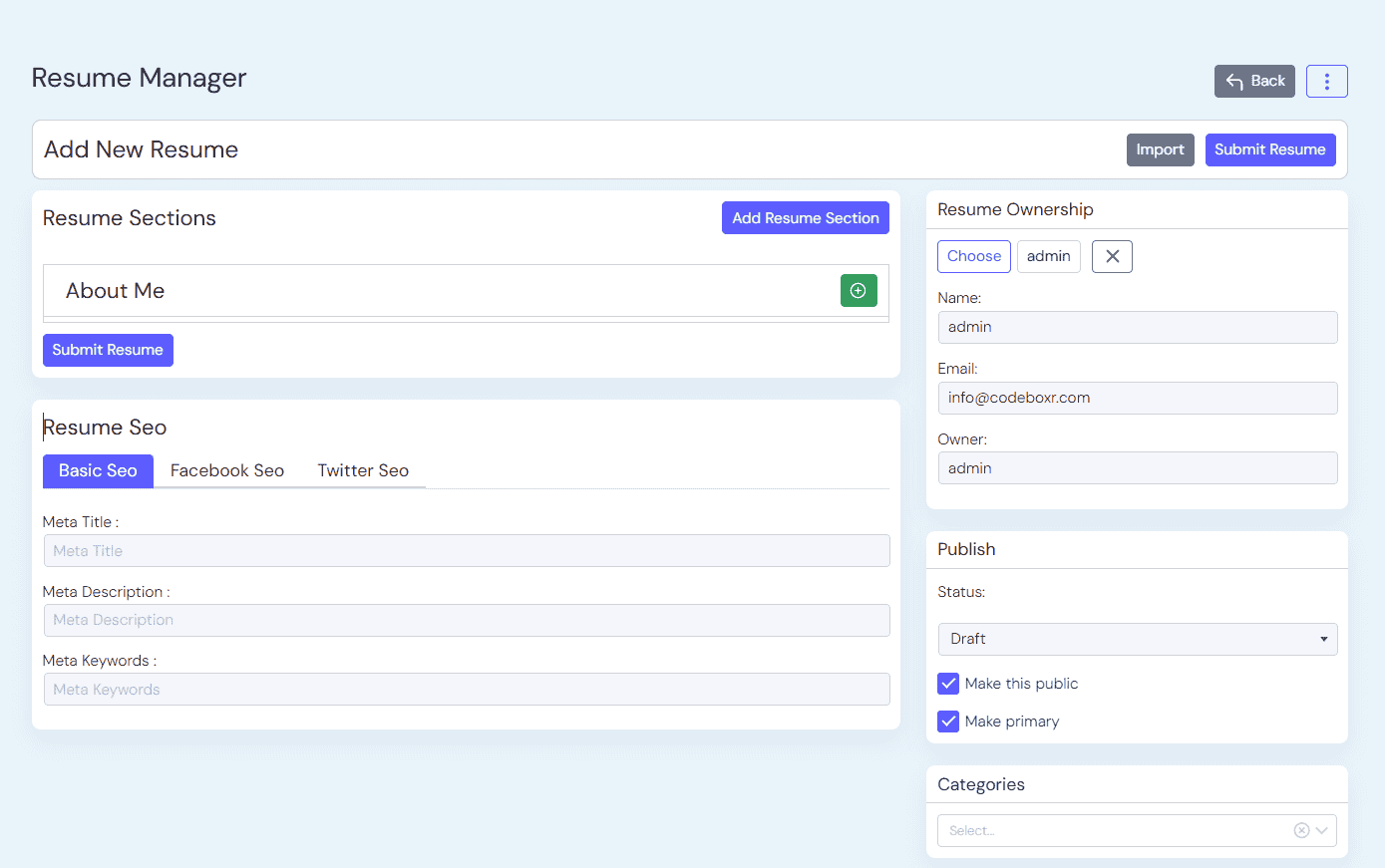The image size is (1385, 868).
Task: Open the three-dot options menu
Action: point(1326,82)
